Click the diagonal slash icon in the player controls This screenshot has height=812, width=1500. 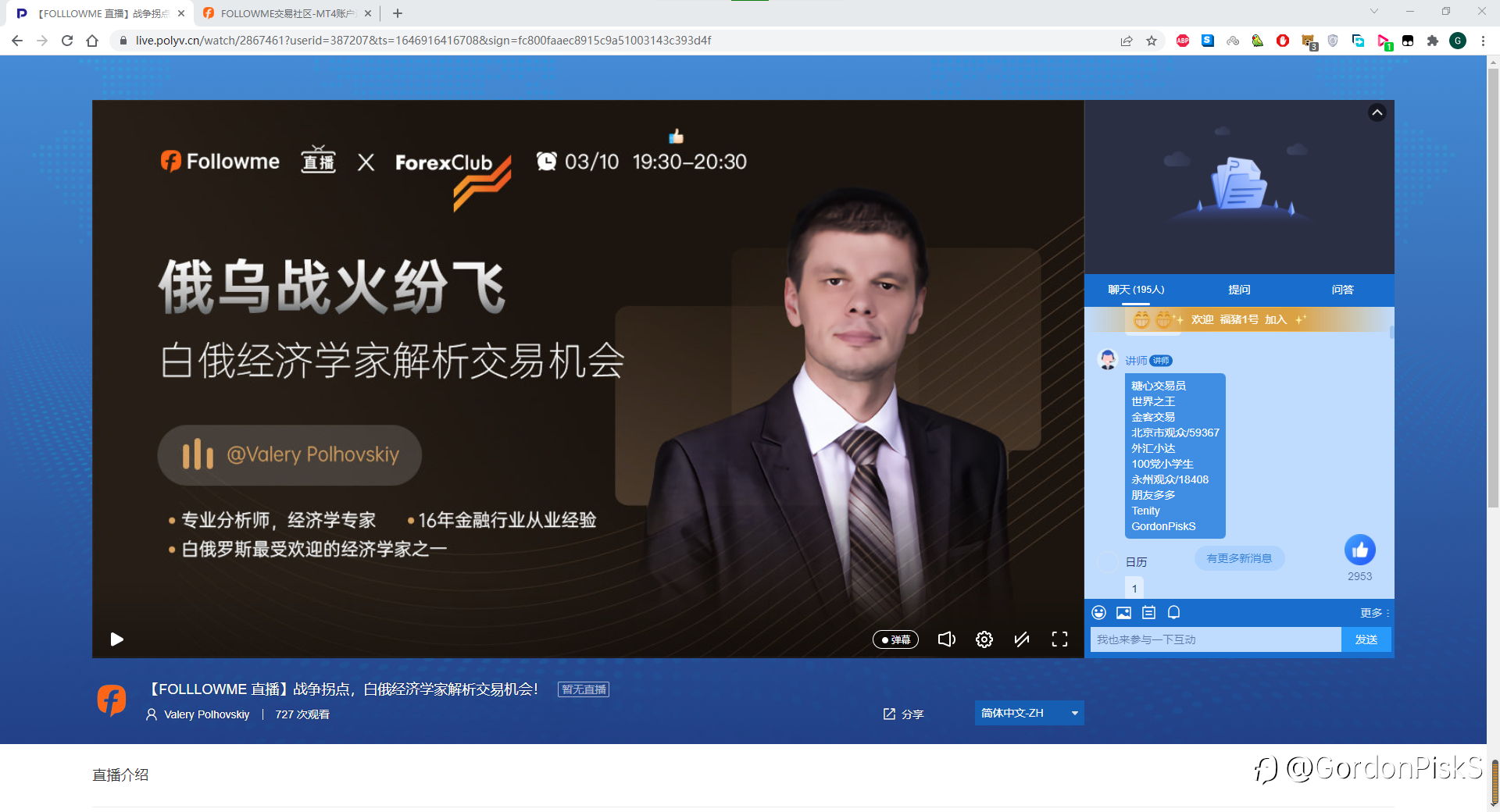point(1022,639)
